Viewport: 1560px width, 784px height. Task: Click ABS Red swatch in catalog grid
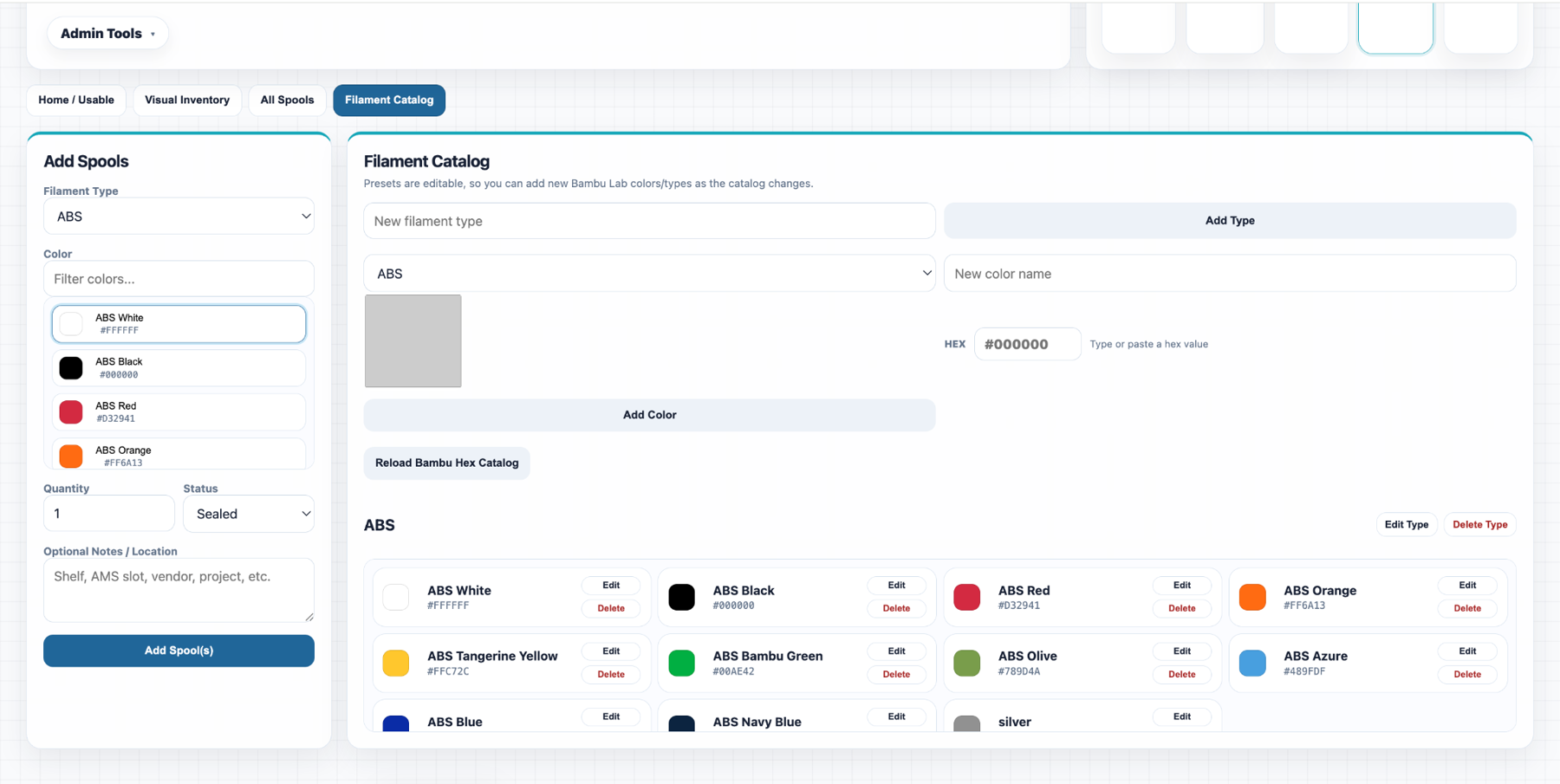[967, 598]
